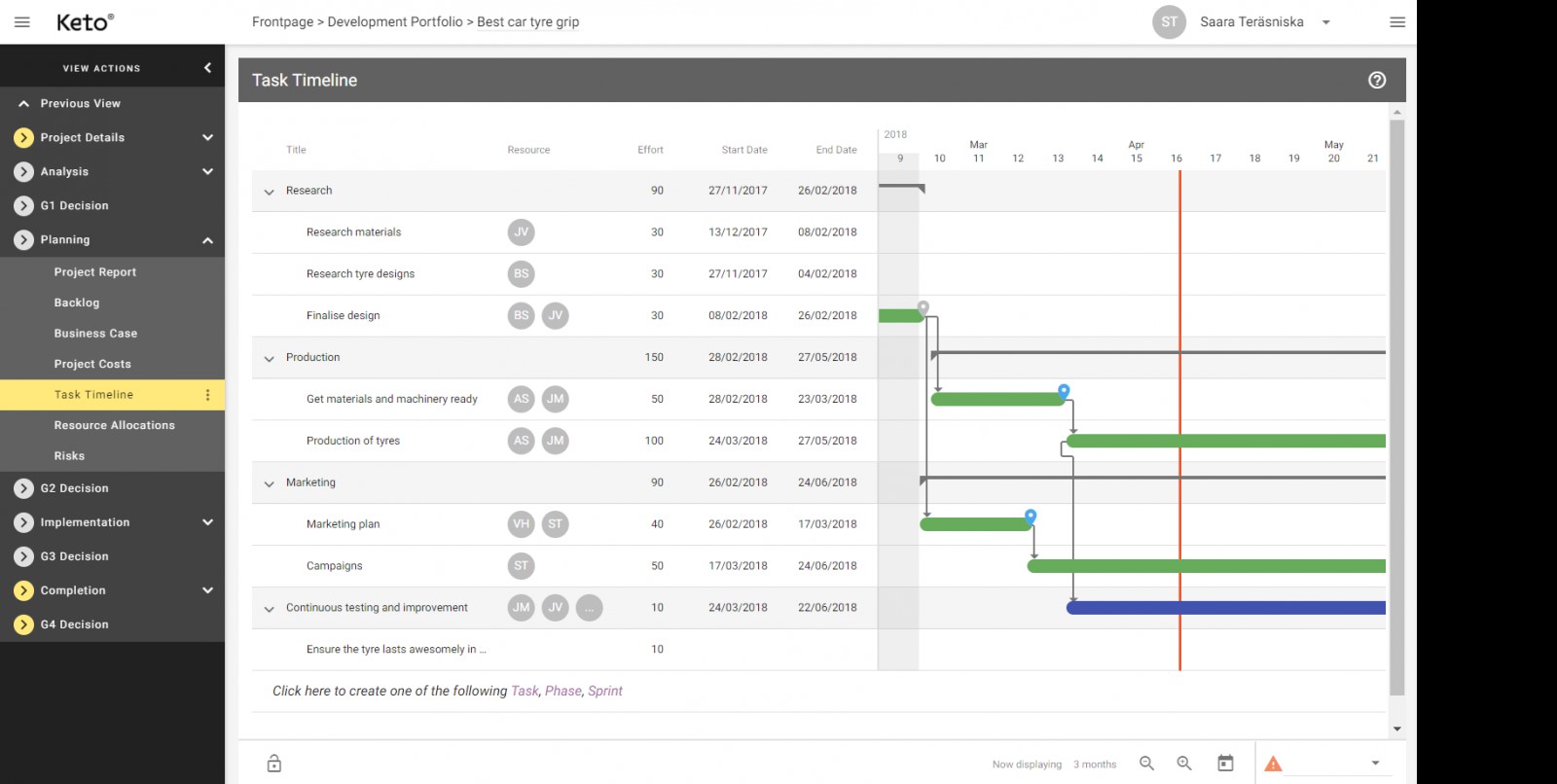This screenshot has height=784, width=1557.
Task: Collapse the Marketing phase row
Action: pos(270,483)
